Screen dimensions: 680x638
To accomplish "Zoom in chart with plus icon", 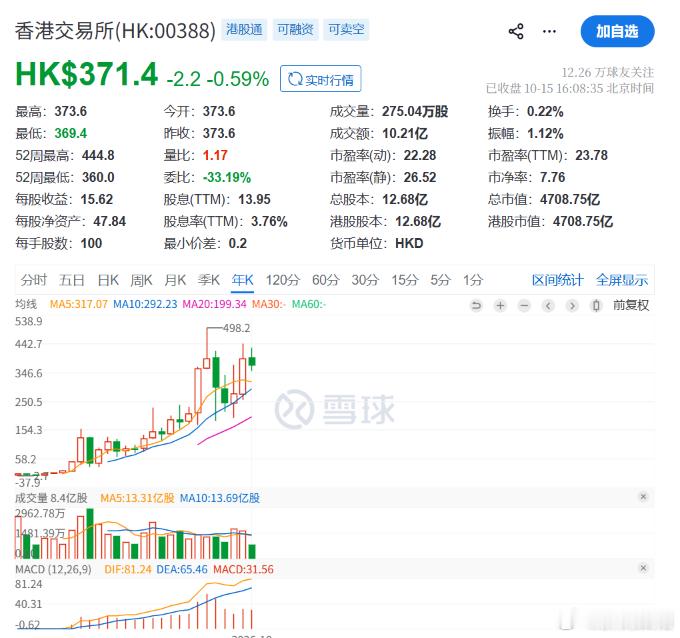I will coord(500,306).
